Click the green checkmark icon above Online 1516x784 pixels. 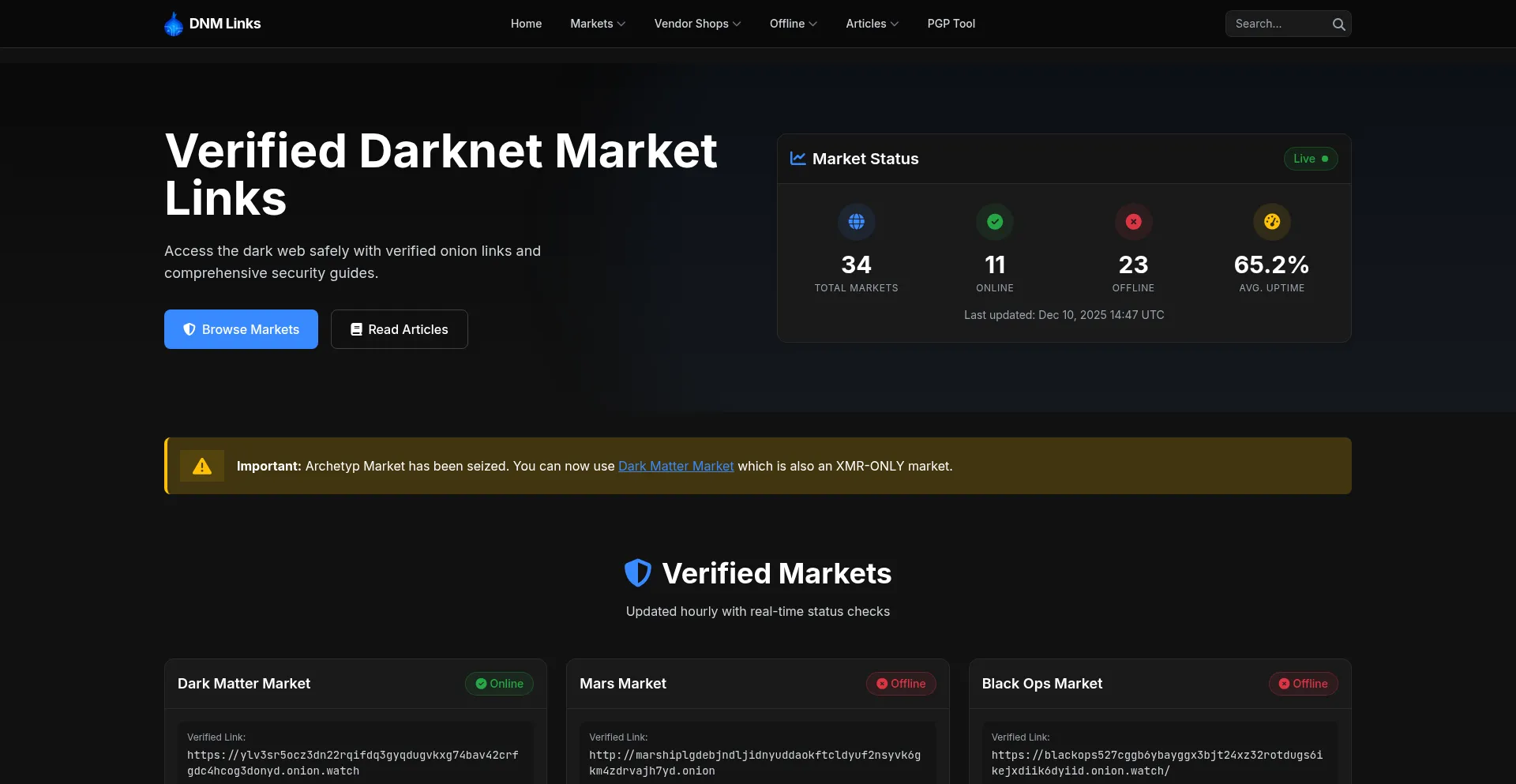995,222
